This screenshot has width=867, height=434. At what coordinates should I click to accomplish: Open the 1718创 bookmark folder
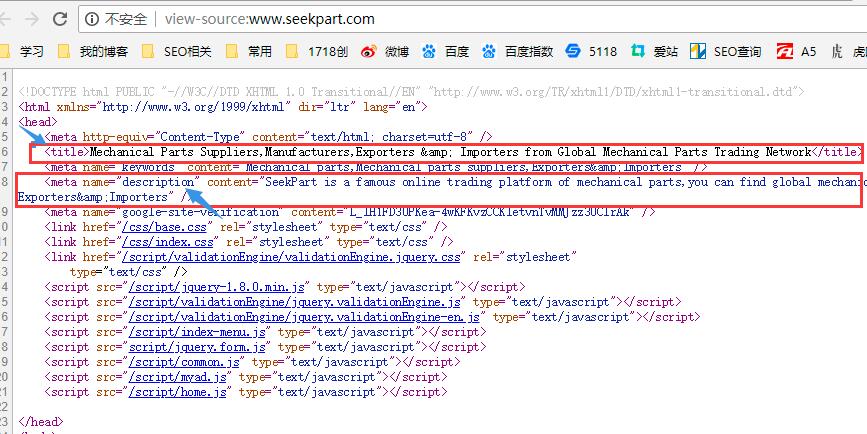tap(317, 52)
